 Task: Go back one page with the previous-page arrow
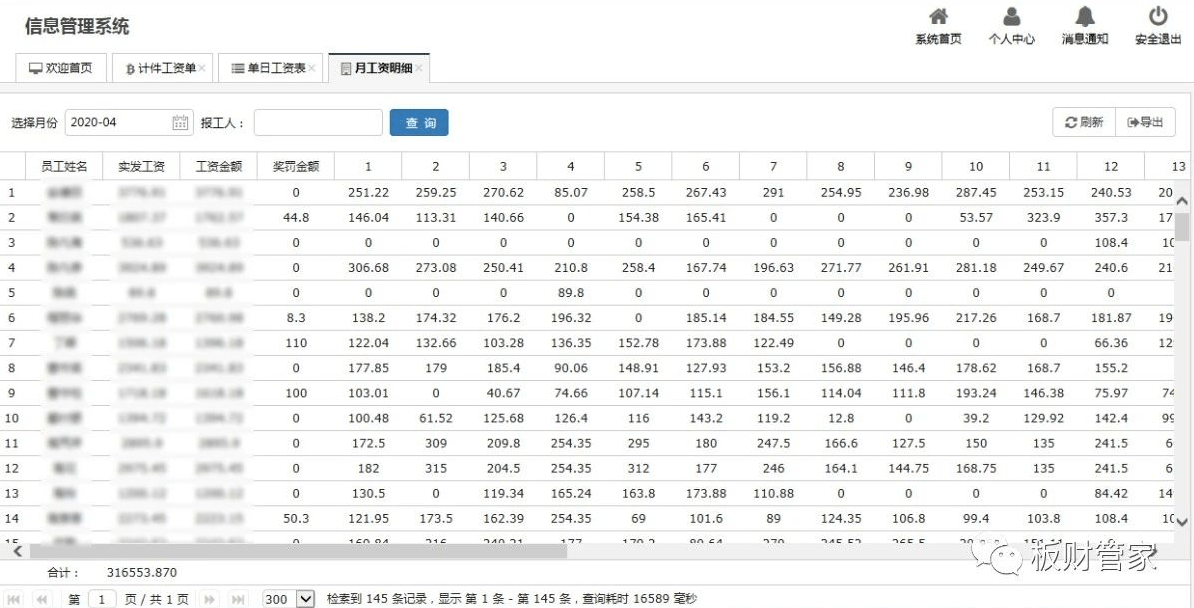40,598
